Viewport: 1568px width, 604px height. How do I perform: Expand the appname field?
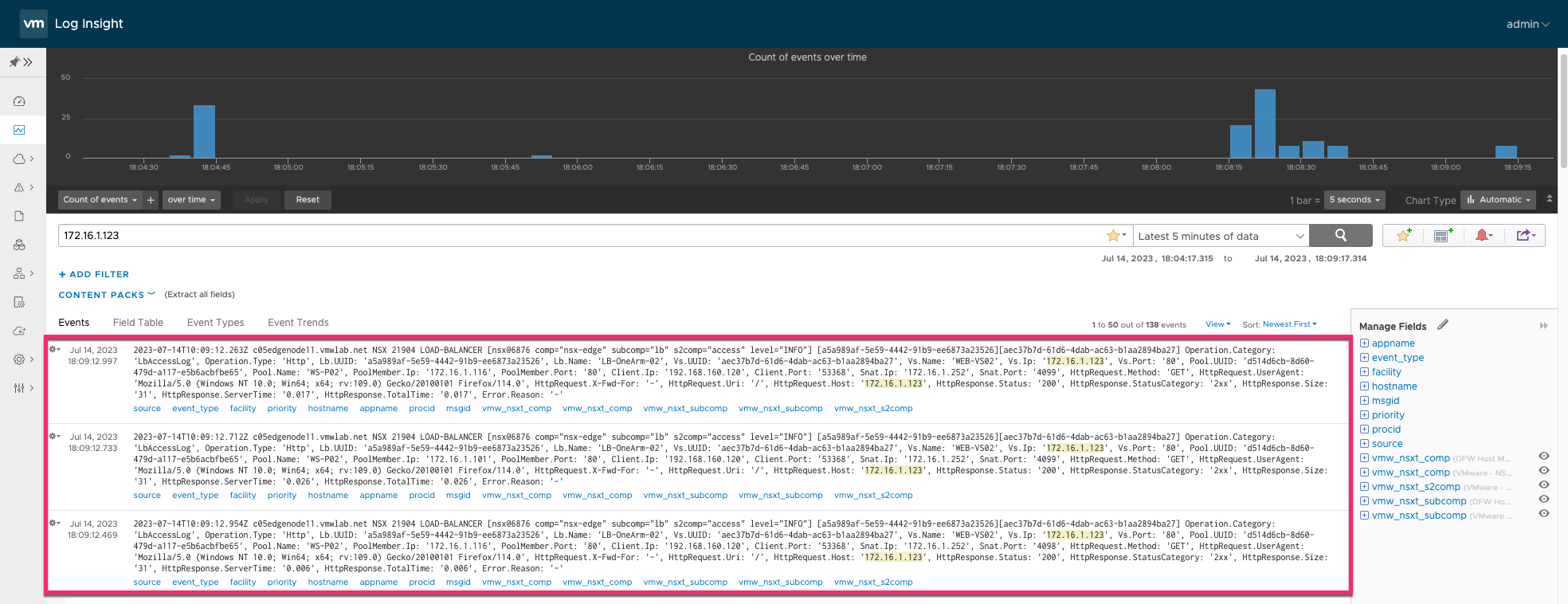pos(1364,343)
